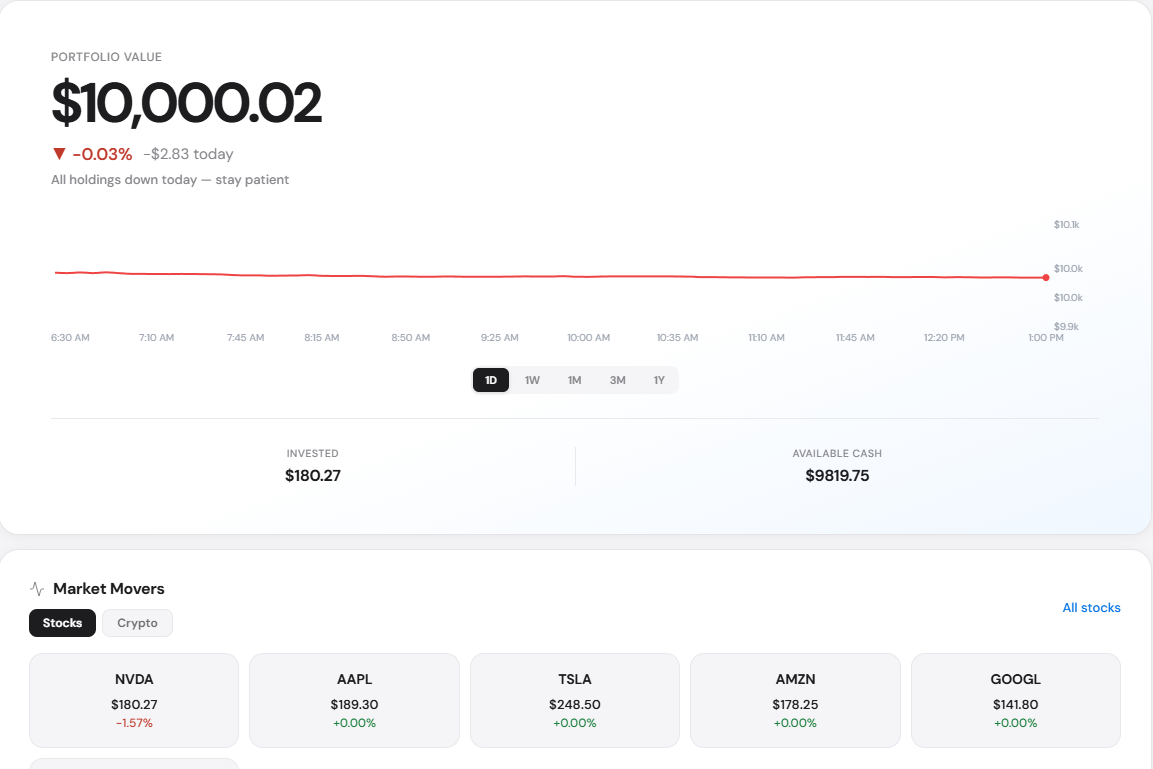The image size is (1153, 769).
Task: Click the red dot at chart's end
Action: click(1046, 277)
